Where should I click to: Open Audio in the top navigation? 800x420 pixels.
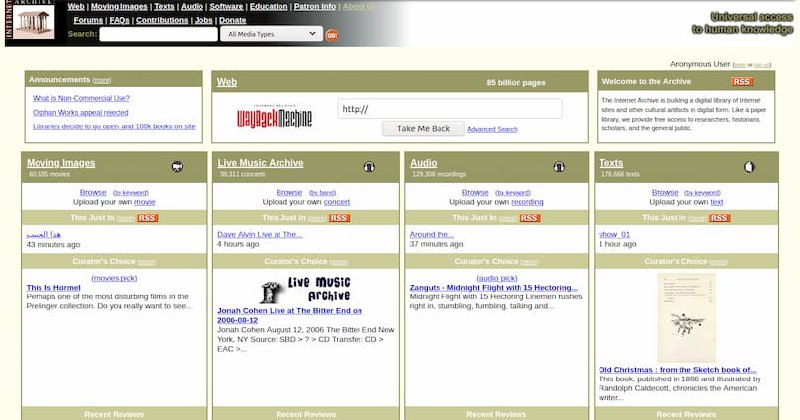(x=192, y=7)
